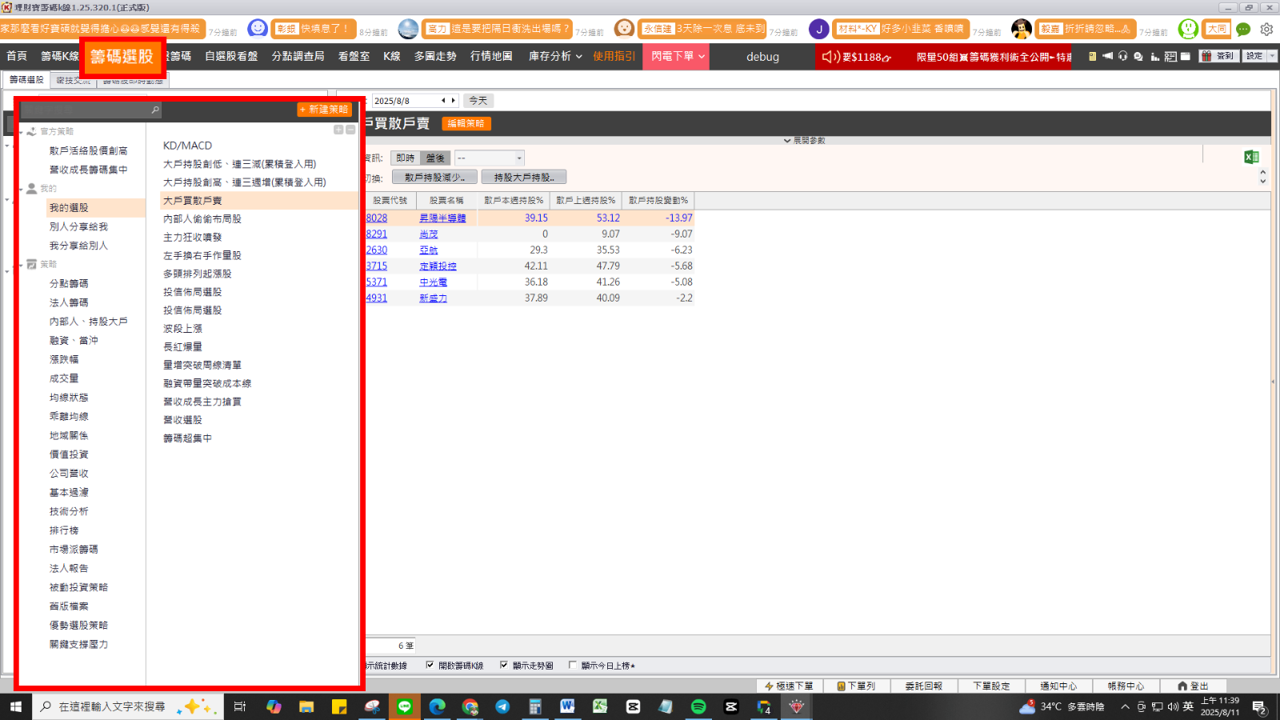Open Telegram from the Windows taskbar
Image resolution: width=1280 pixels, height=720 pixels.
coord(502,707)
